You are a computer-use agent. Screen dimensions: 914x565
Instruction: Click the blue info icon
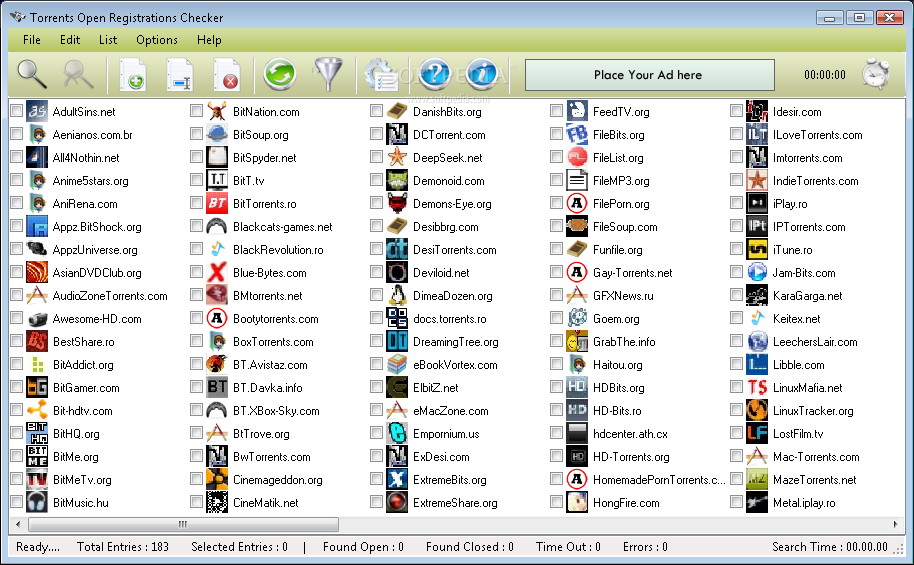[x=481, y=74]
